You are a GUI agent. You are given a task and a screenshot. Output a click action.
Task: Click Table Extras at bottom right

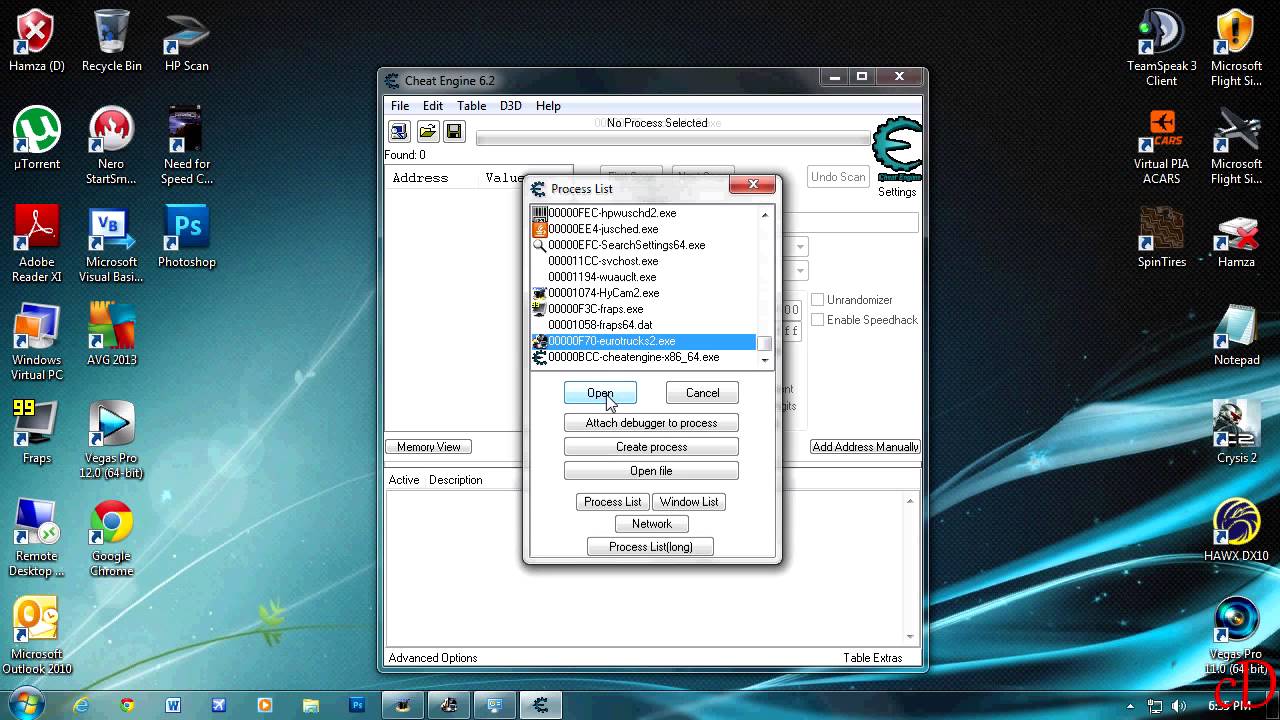click(873, 658)
